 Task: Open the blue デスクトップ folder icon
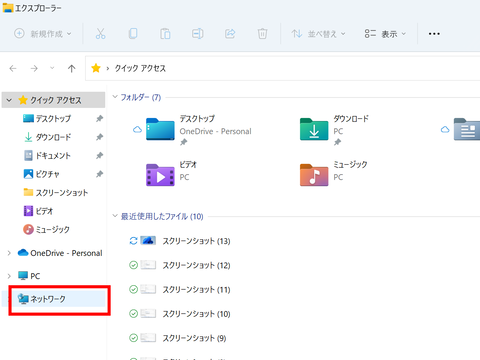click(160, 129)
